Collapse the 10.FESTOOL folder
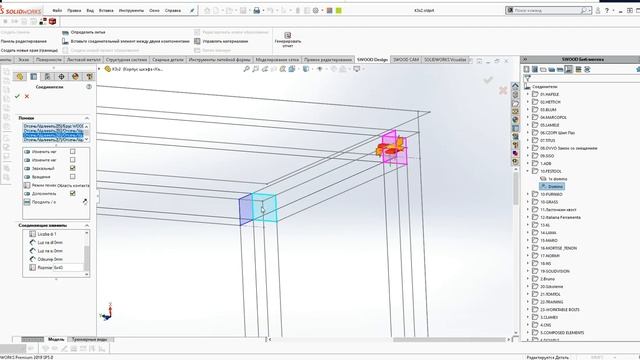The image size is (640, 360). [528, 171]
